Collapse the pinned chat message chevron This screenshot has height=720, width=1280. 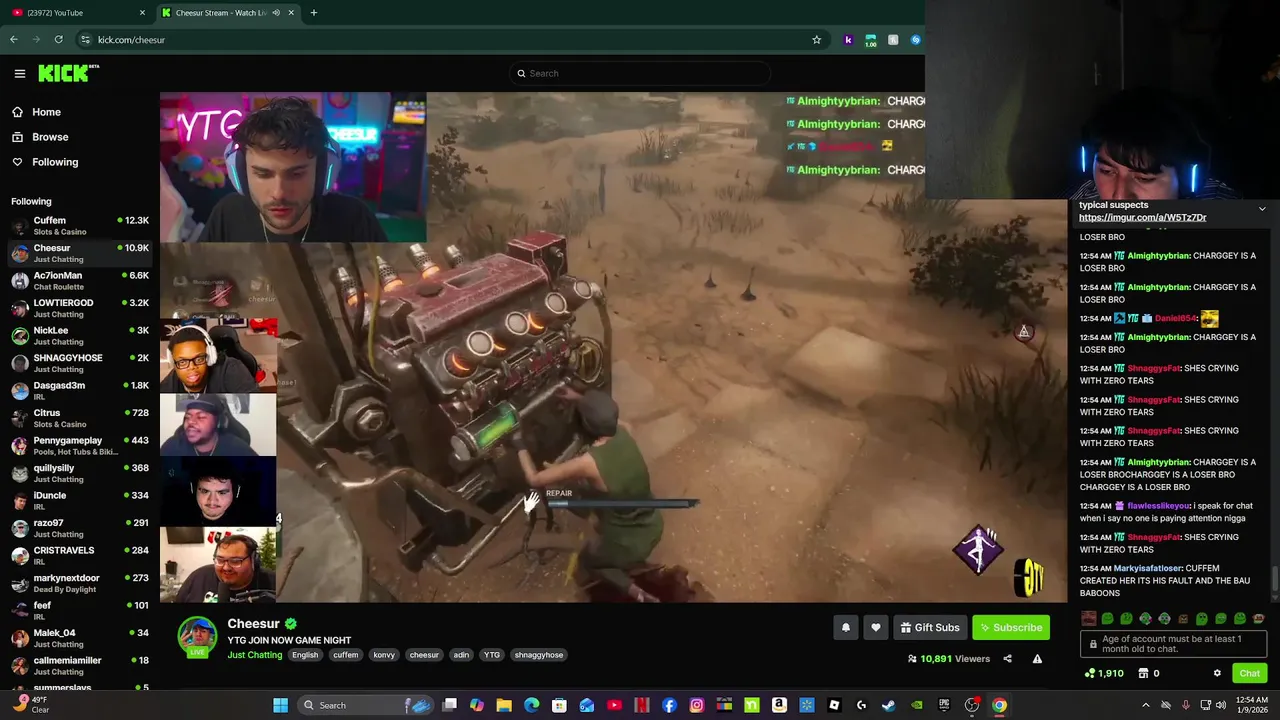[x=1262, y=209]
